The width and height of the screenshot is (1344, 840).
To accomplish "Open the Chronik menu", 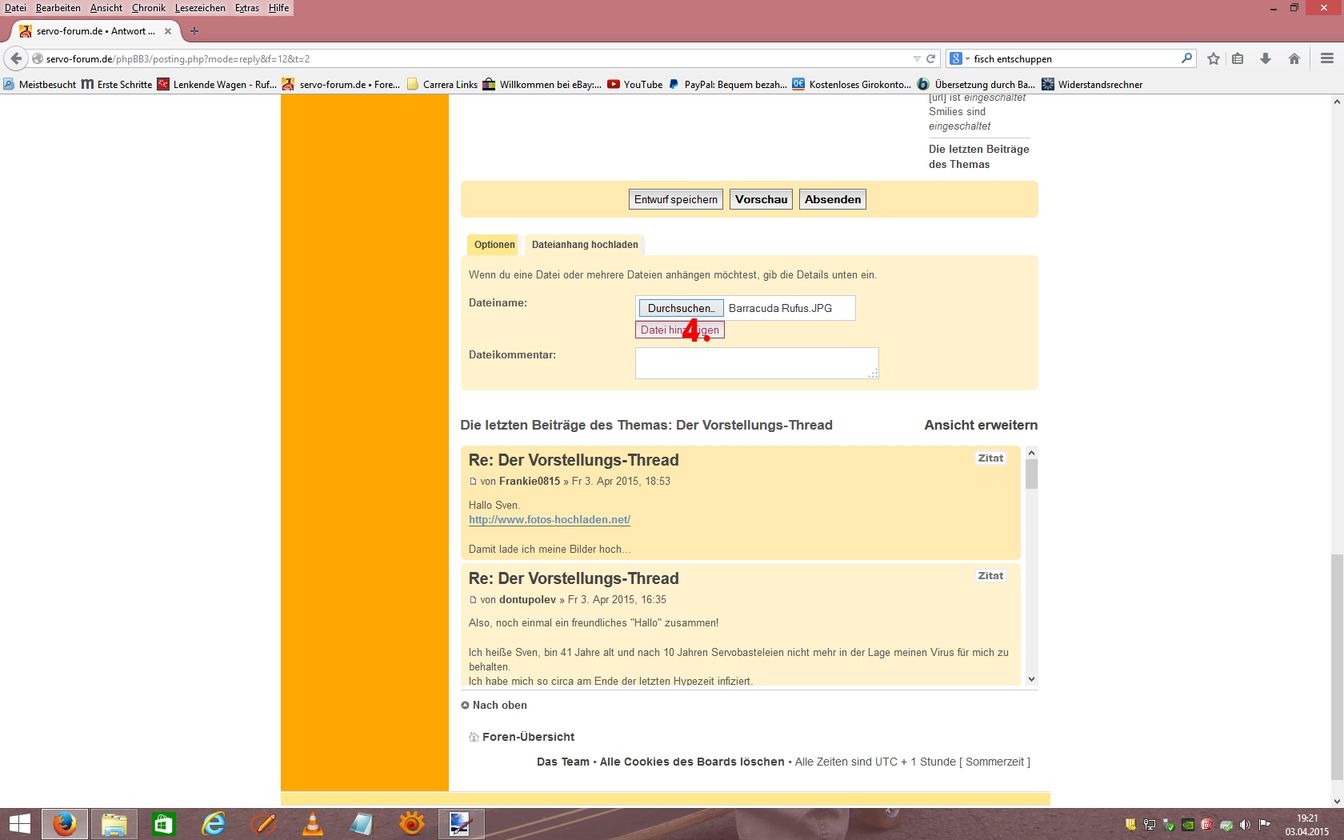I will tap(148, 8).
